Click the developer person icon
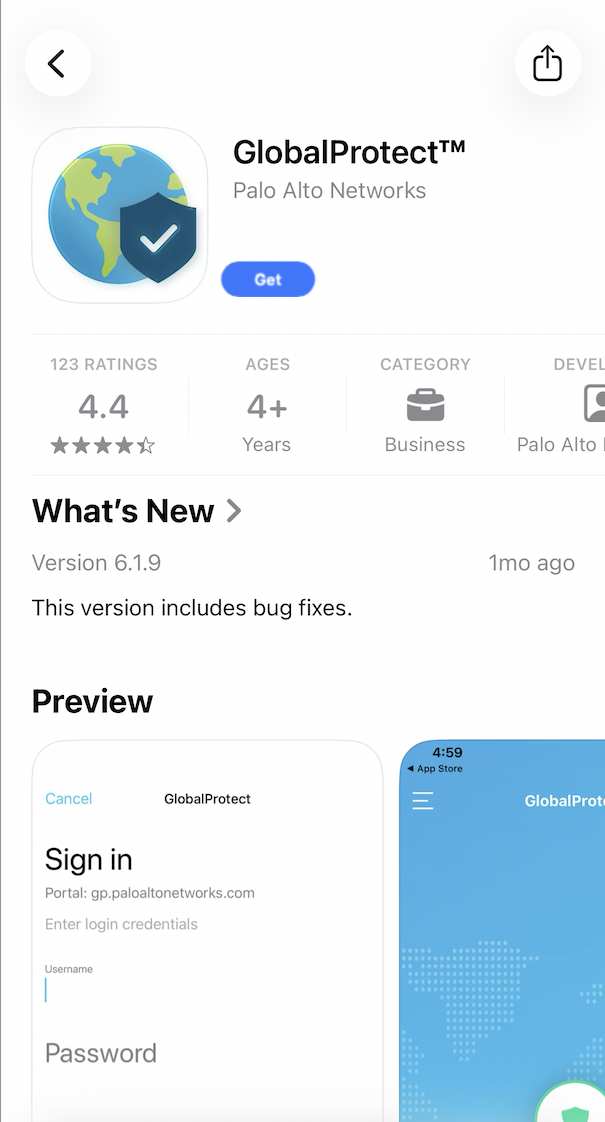Screen dimensions: 605x1122 596,404
